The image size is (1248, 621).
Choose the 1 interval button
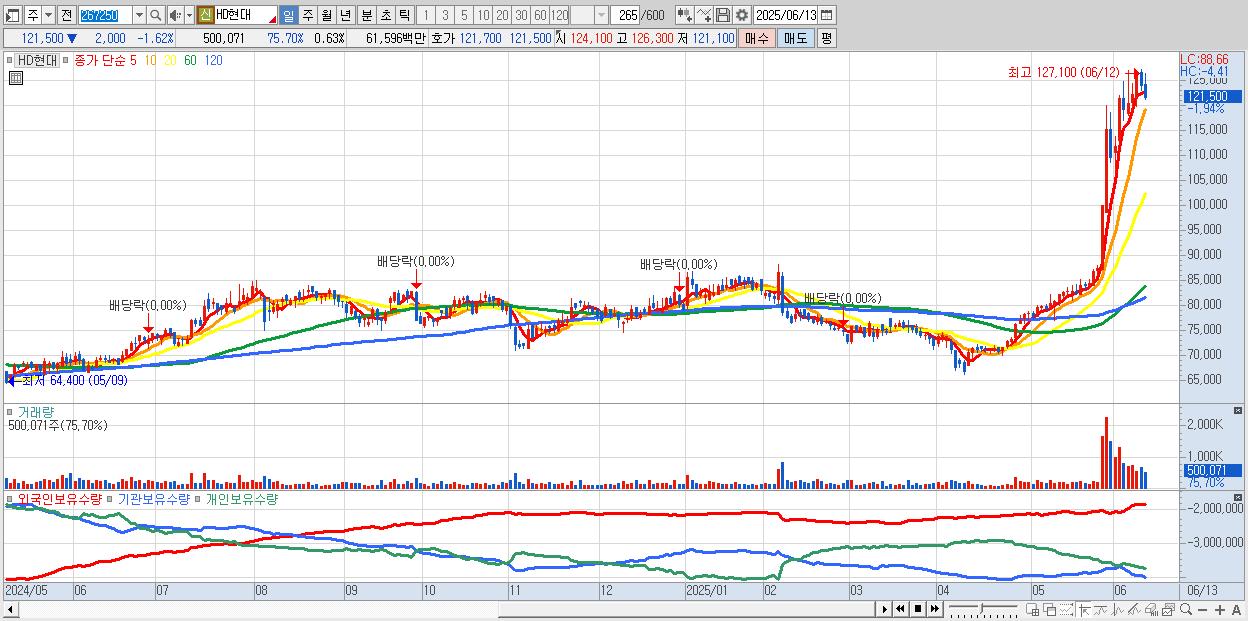click(x=426, y=15)
